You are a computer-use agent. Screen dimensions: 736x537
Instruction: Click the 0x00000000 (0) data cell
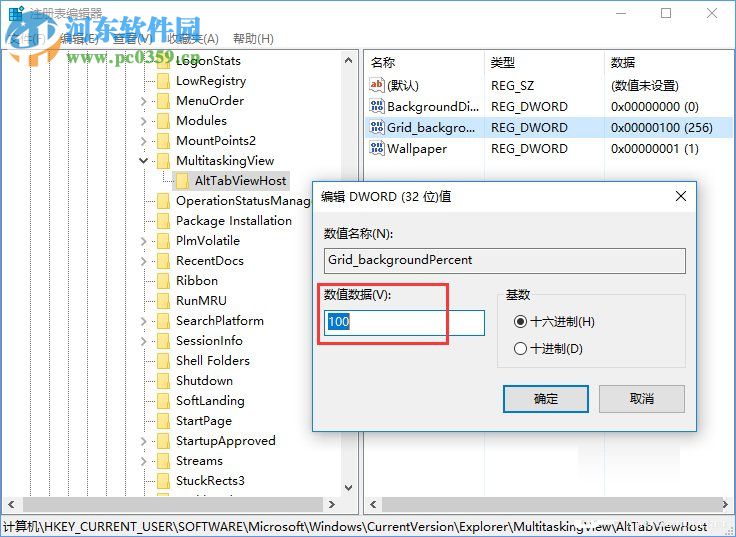tap(654, 107)
